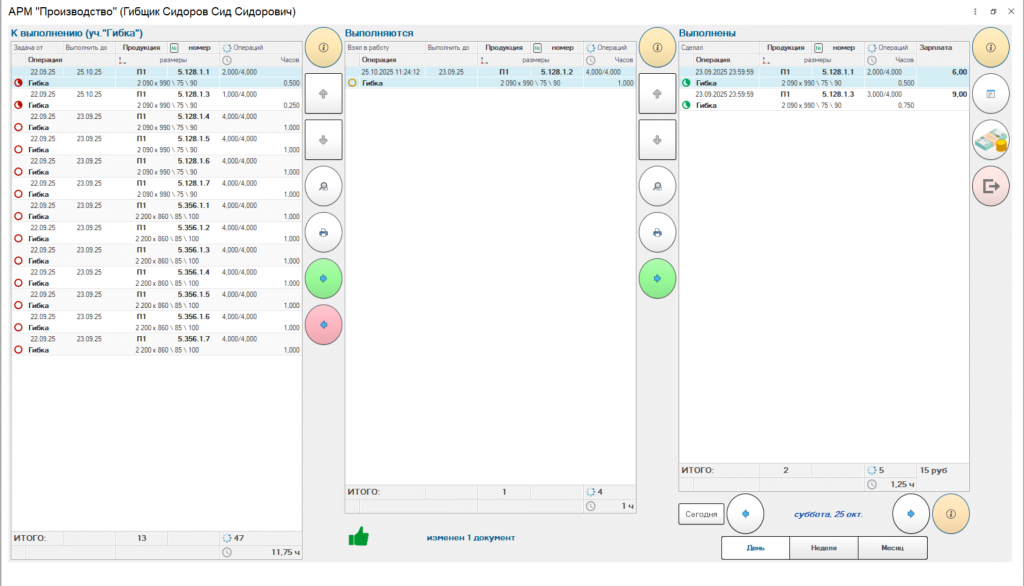Click '11,75 ч' hours total
This screenshot has width=1024, height=586.
(x=285, y=553)
